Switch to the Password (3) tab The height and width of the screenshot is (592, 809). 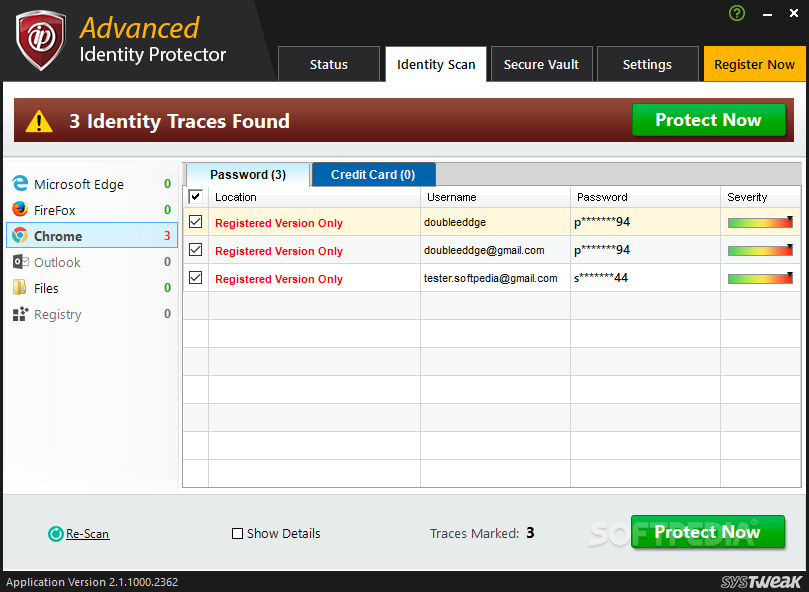247,173
